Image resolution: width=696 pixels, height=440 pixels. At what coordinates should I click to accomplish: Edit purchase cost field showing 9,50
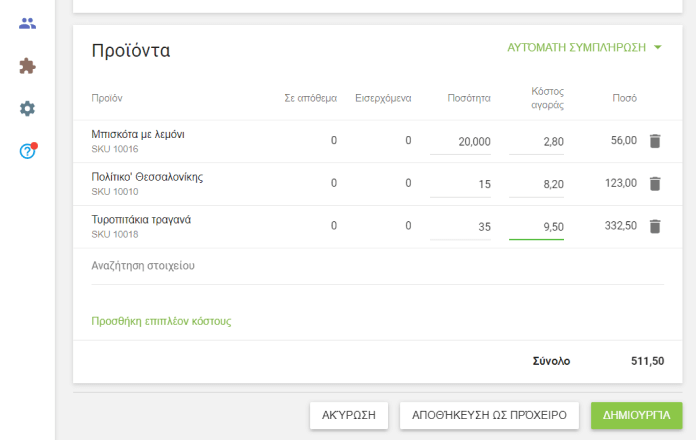click(x=537, y=227)
